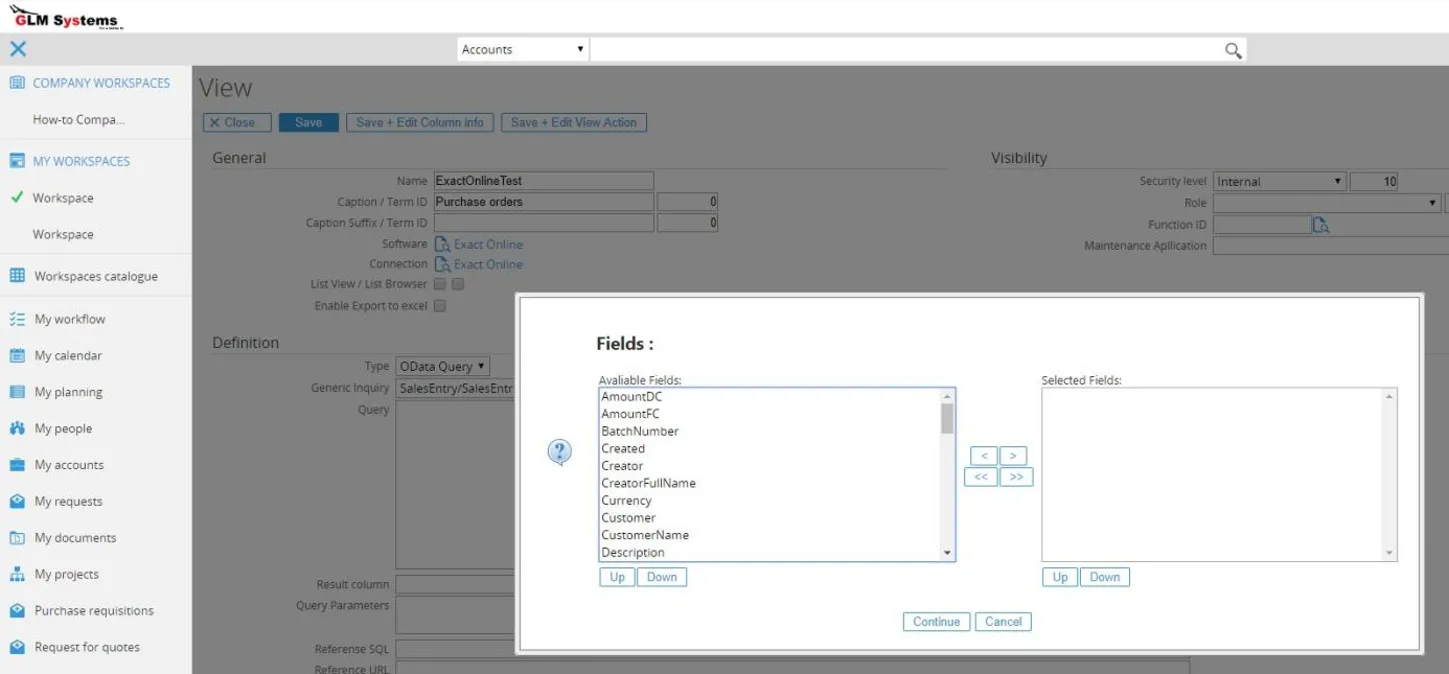Open the My calendar sidebar icon
The height and width of the screenshot is (674, 1449).
point(17,356)
